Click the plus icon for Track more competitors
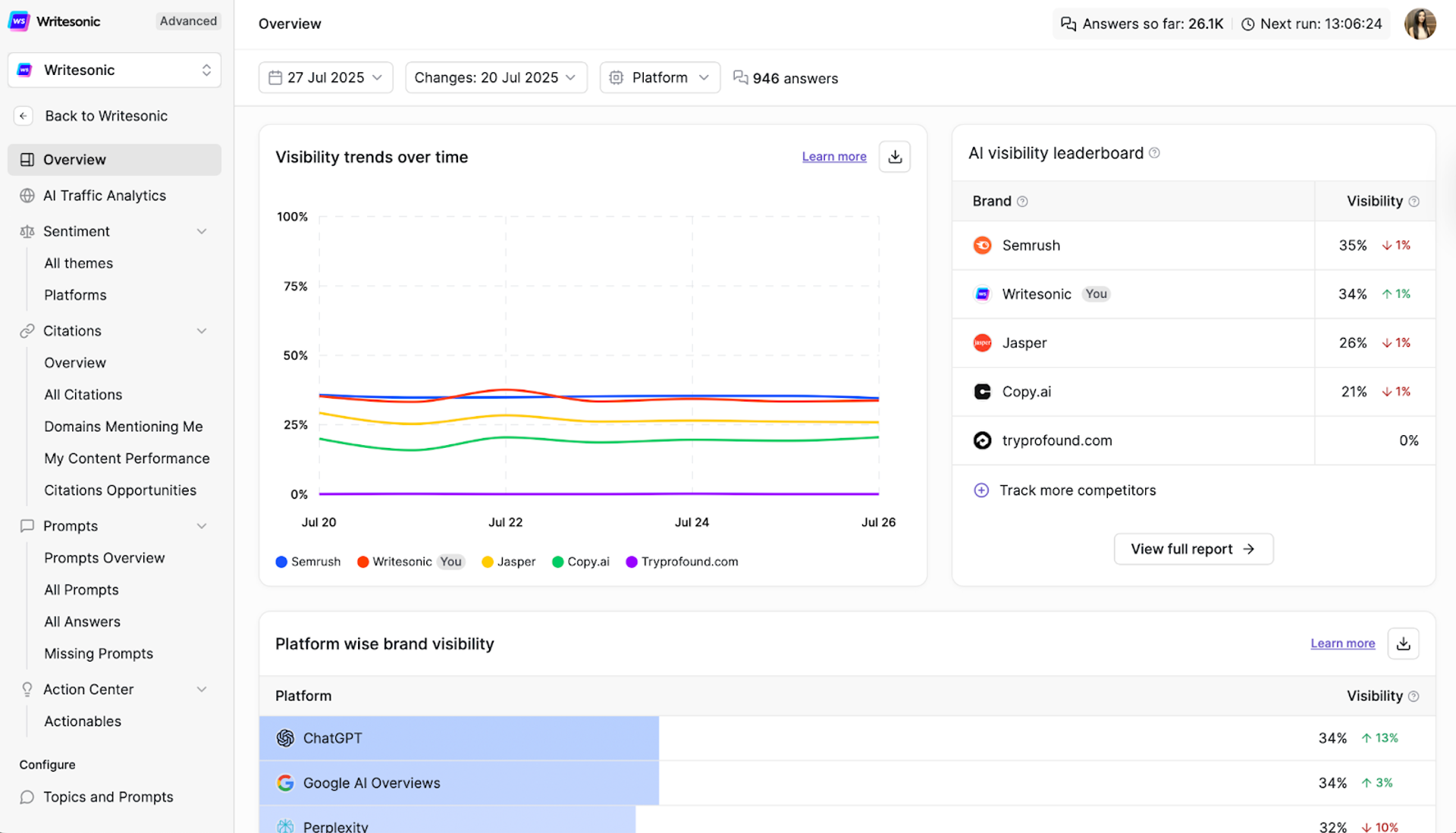The height and width of the screenshot is (833, 1456). (981, 490)
